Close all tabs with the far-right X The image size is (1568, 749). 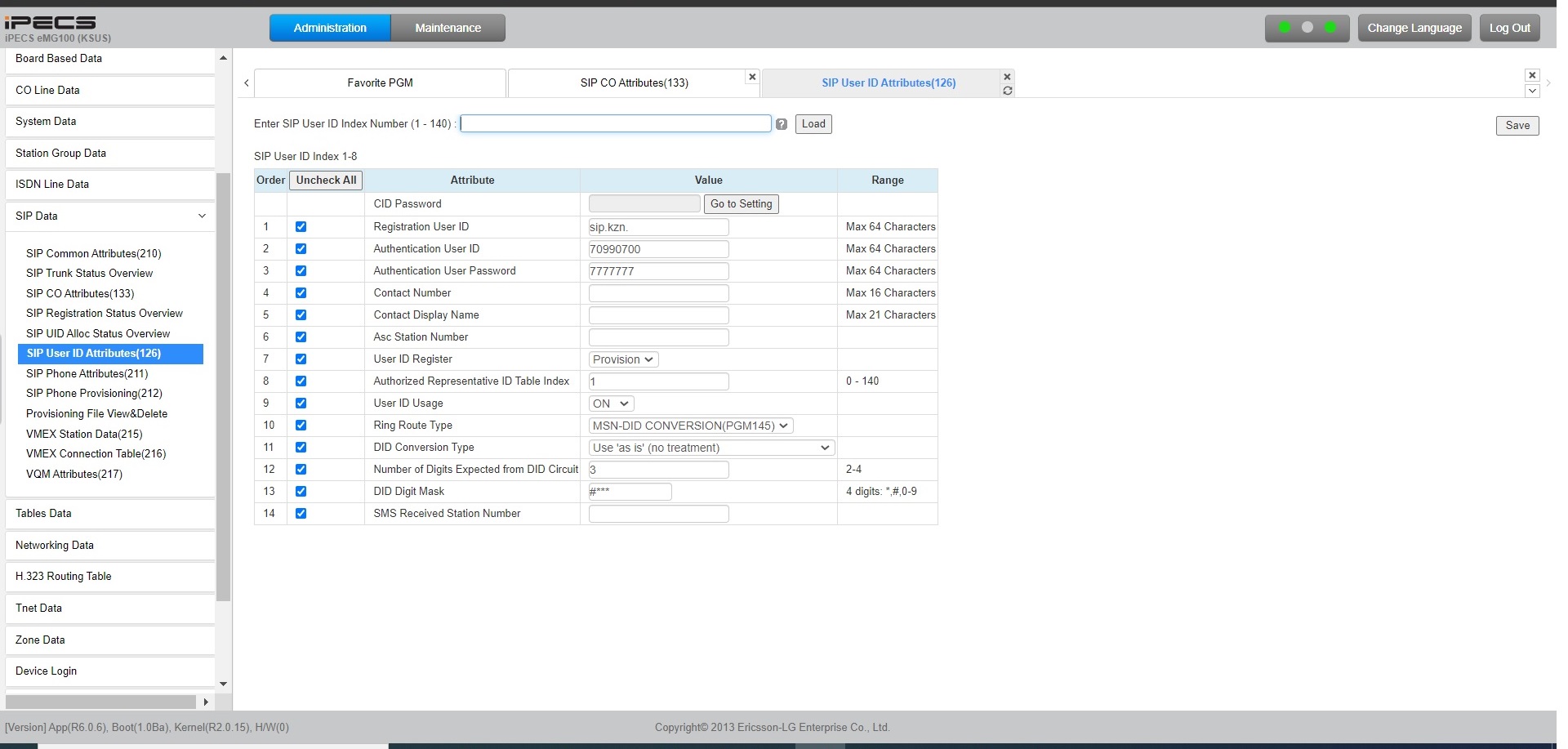pyautogui.click(x=1532, y=75)
